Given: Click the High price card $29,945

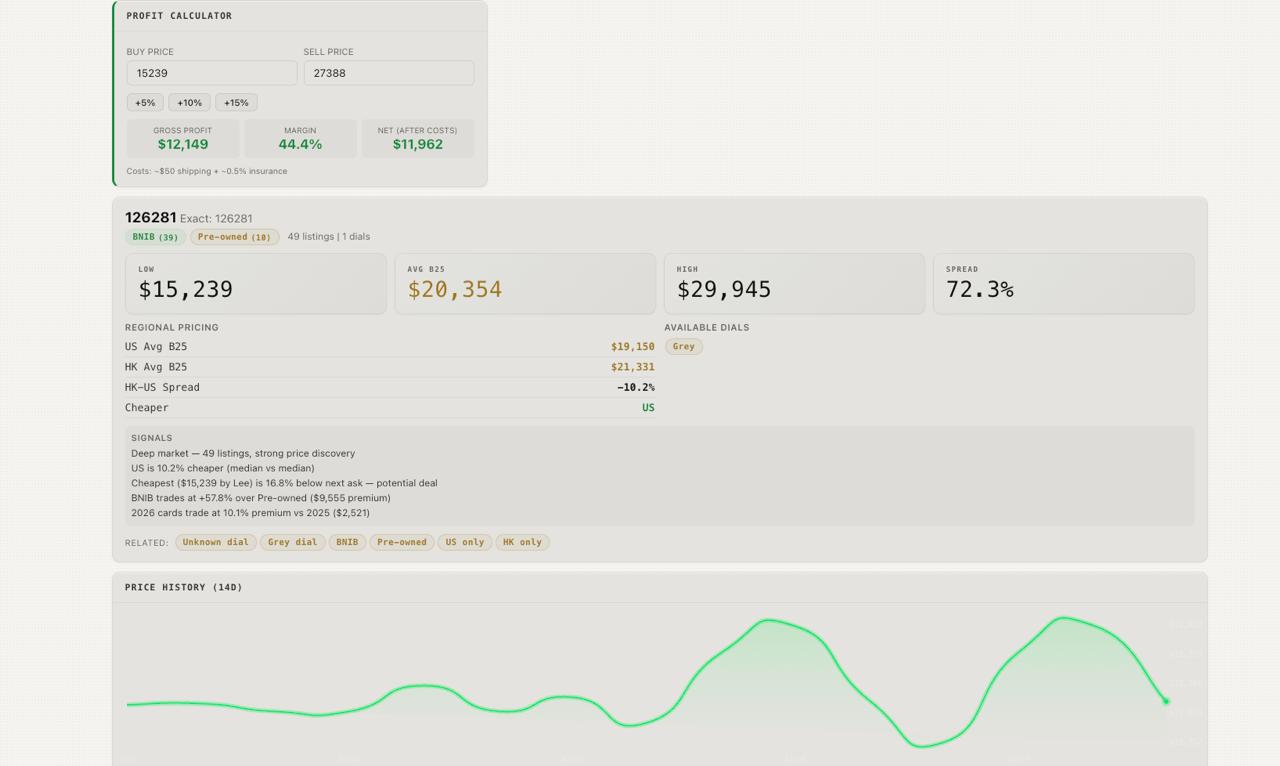Looking at the screenshot, I should (x=794, y=284).
